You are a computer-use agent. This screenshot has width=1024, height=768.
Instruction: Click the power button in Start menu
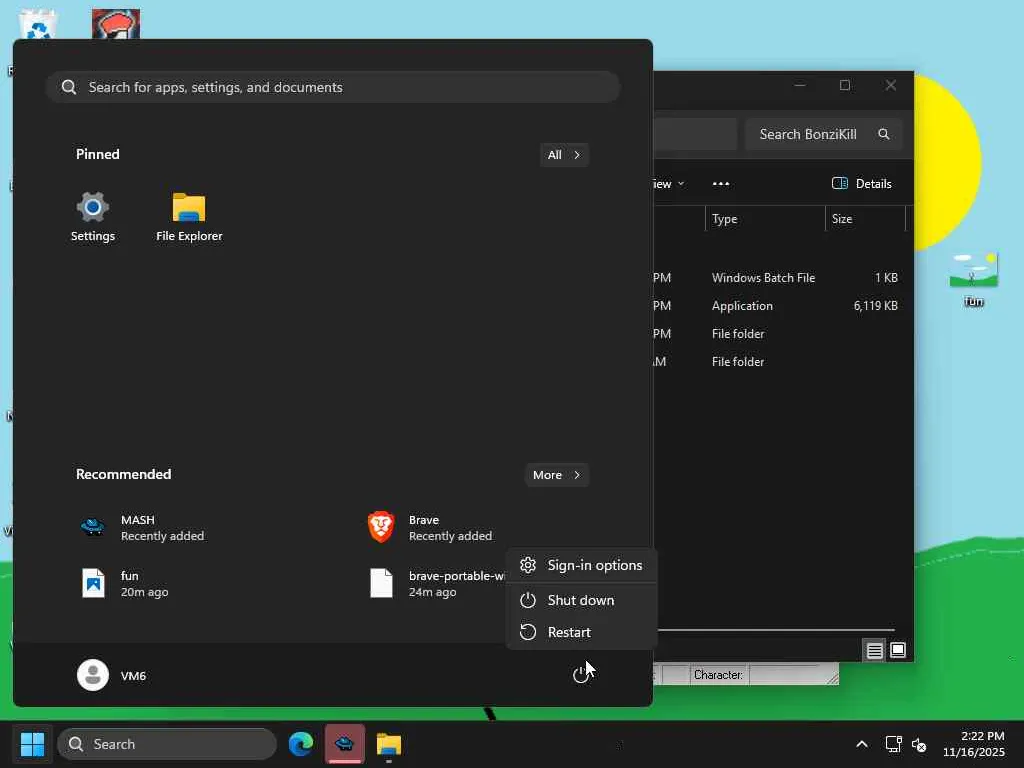(581, 675)
